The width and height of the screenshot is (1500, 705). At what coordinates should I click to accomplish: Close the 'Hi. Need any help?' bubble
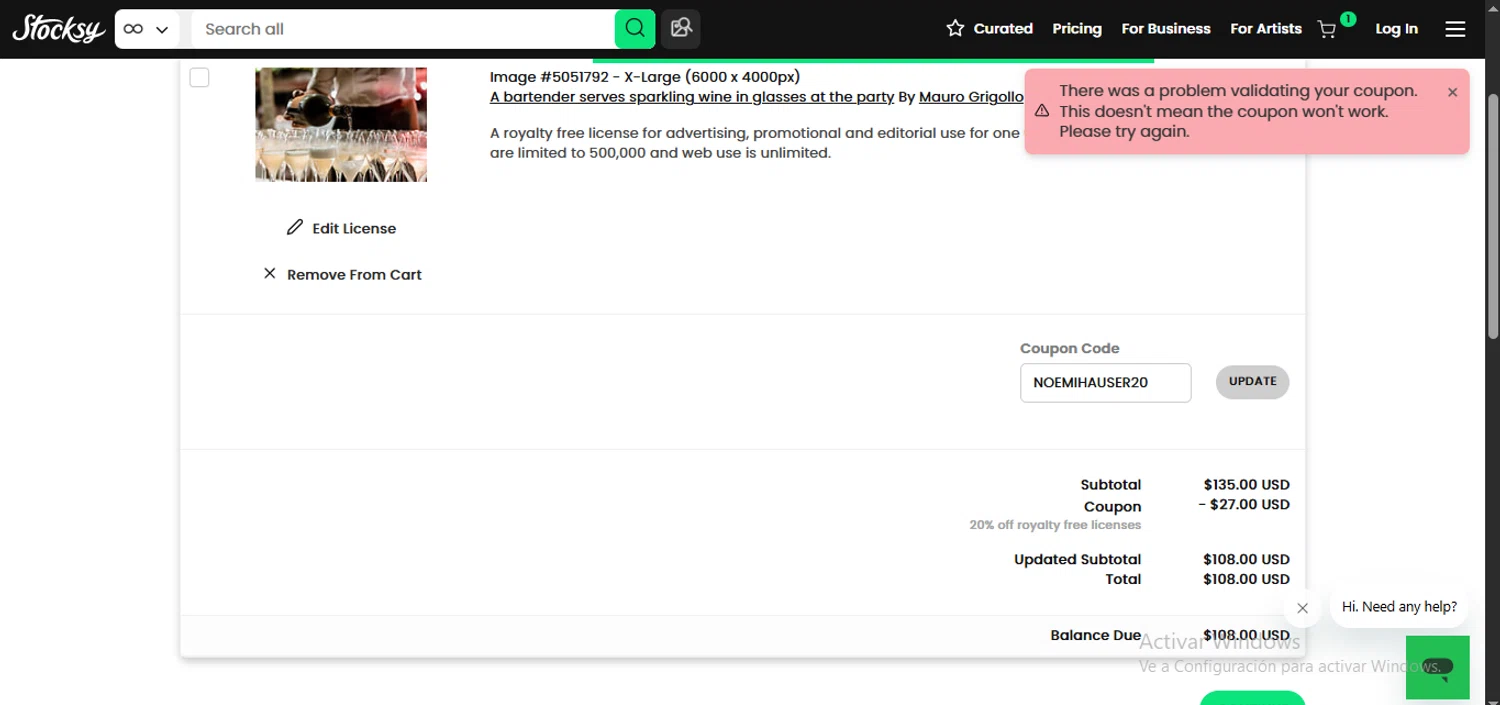click(x=1302, y=608)
